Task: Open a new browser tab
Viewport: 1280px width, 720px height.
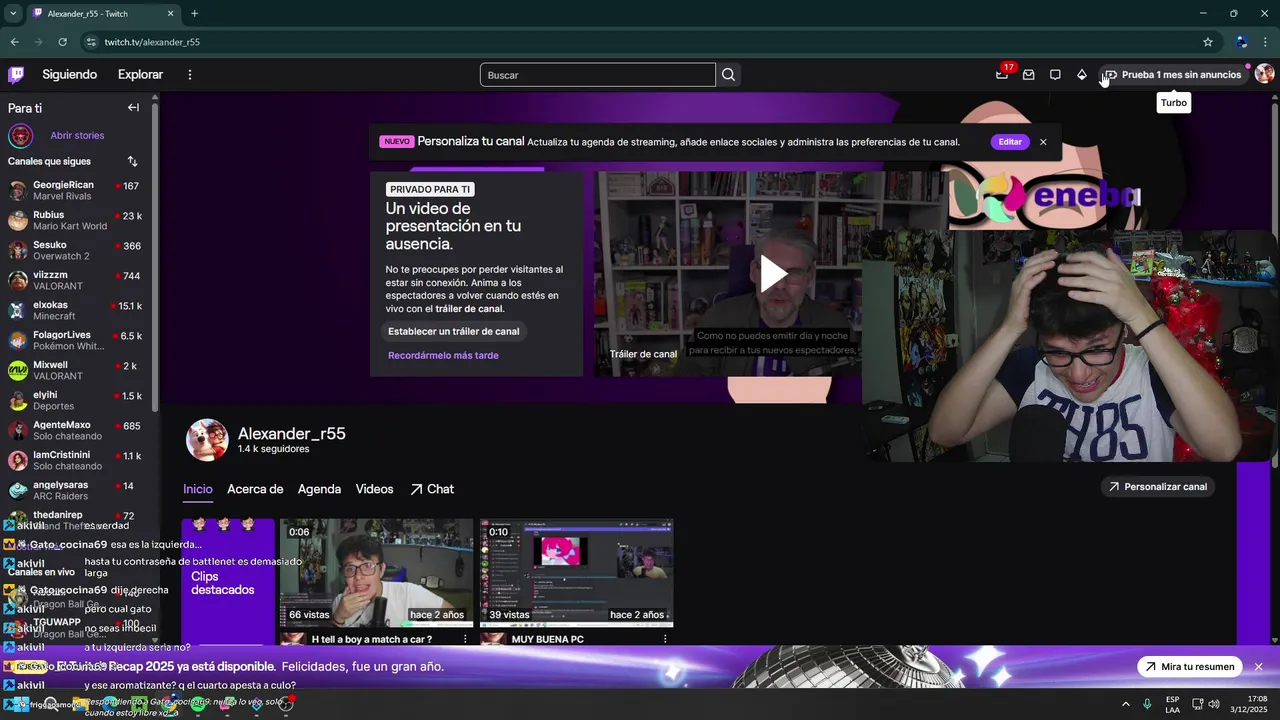Action: coord(194,13)
